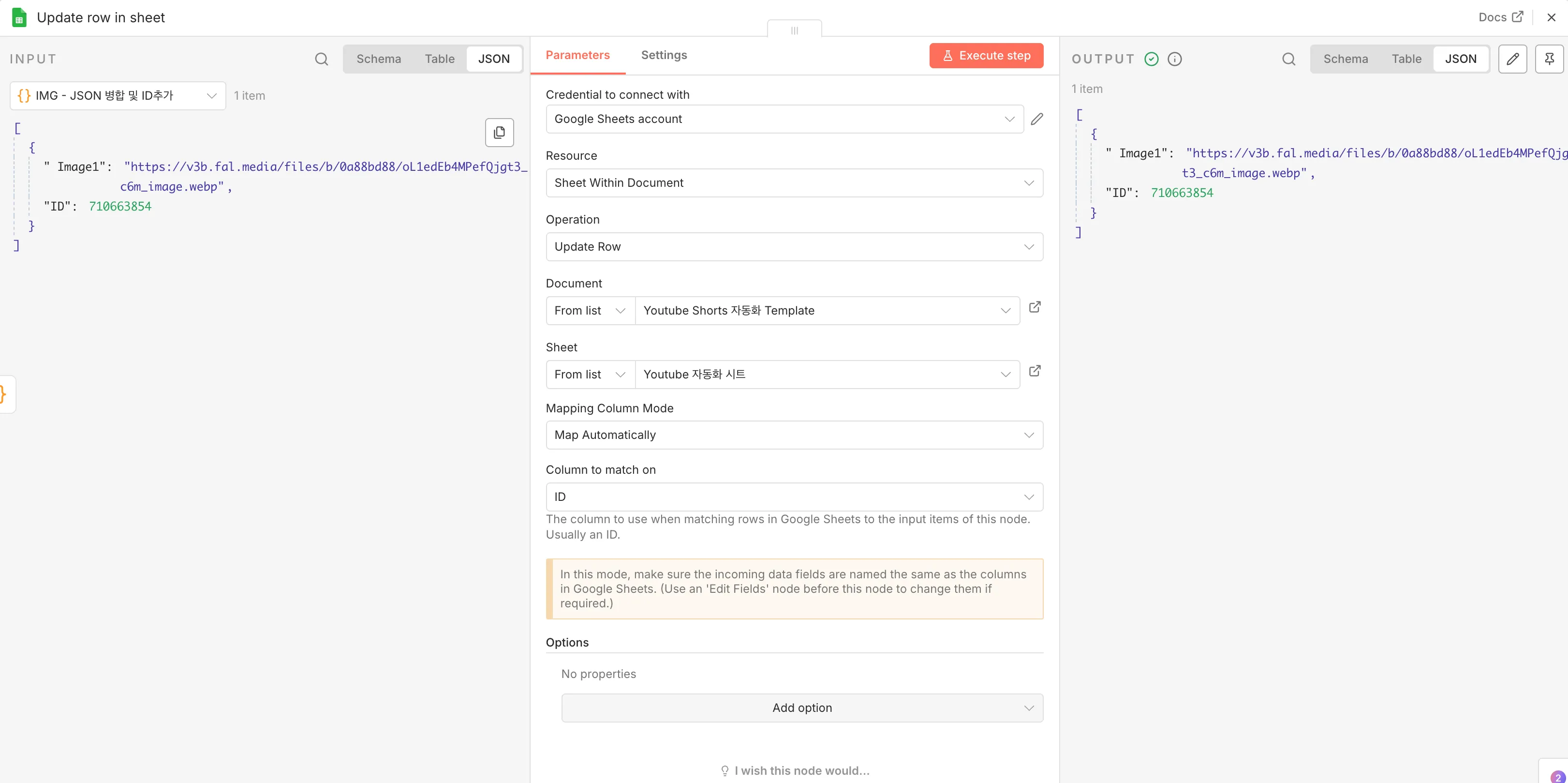The width and height of the screenshot is (1568, 783).
Task: Select the Parameters tab
Action: [x=577, y=55]
